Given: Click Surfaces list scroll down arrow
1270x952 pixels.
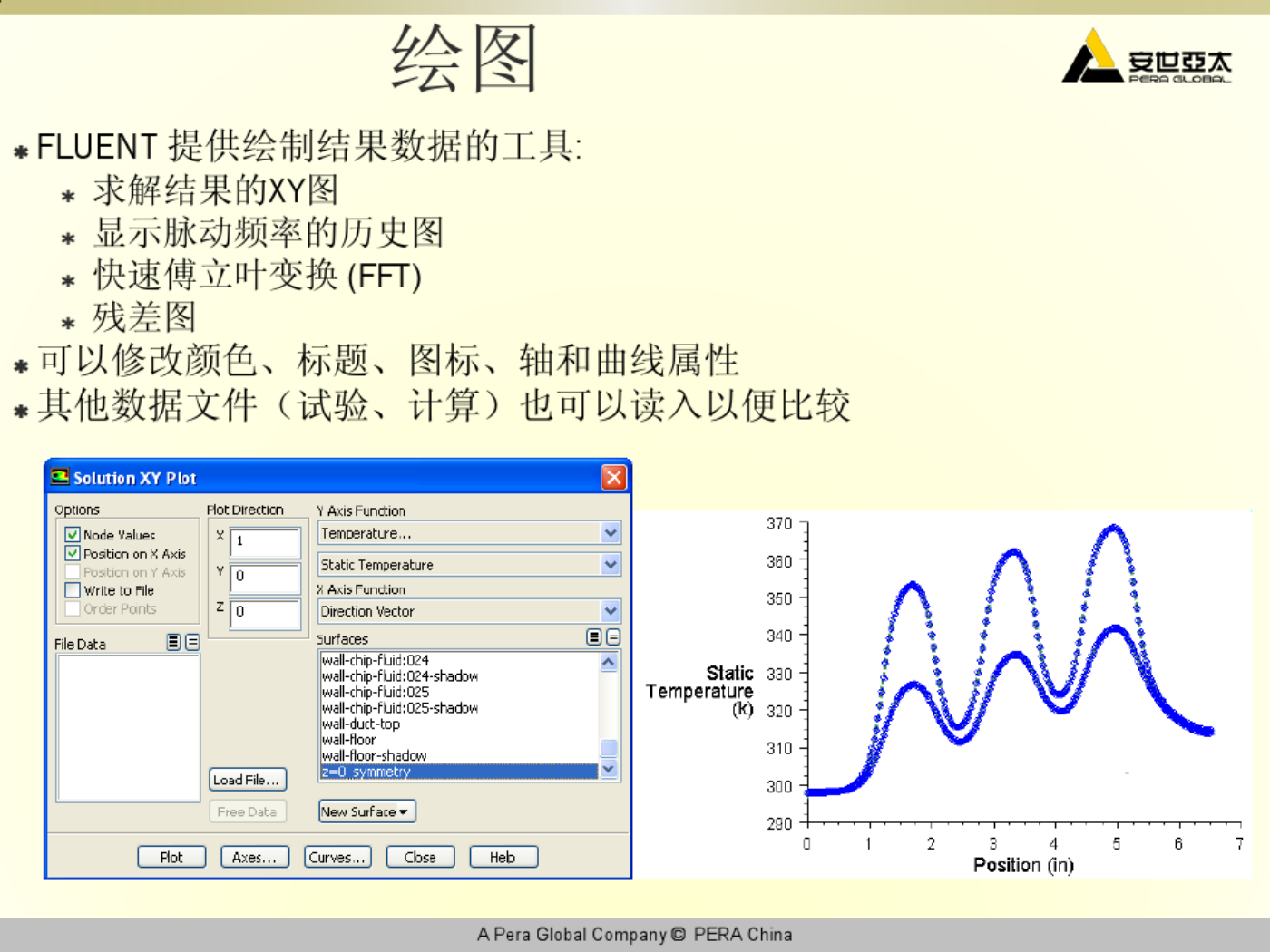Looking at the screenshot, I should pyautogui.click(x=609, y=769).
